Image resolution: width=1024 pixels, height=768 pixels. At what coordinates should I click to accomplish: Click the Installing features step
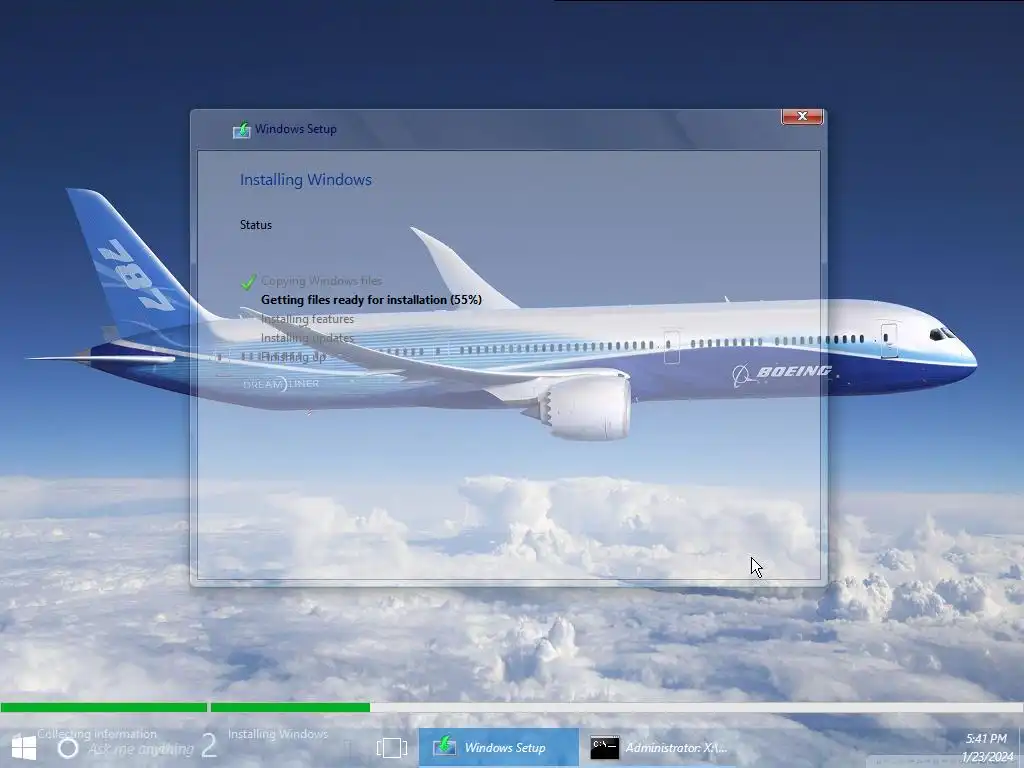click(307, 319)
